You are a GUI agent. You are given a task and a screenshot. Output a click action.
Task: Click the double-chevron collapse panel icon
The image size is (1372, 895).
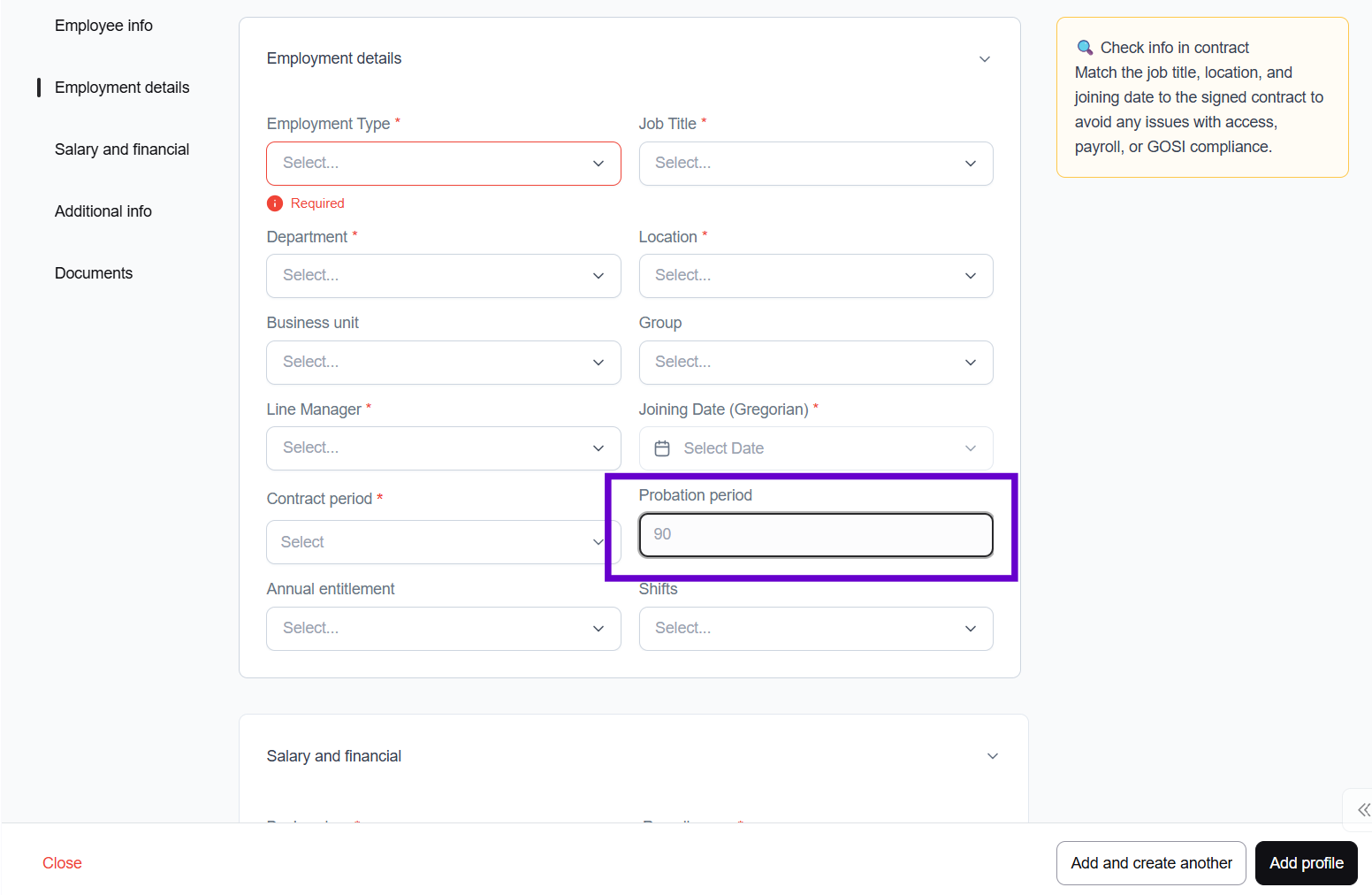pyautogui.click(x=1363, y=809)
